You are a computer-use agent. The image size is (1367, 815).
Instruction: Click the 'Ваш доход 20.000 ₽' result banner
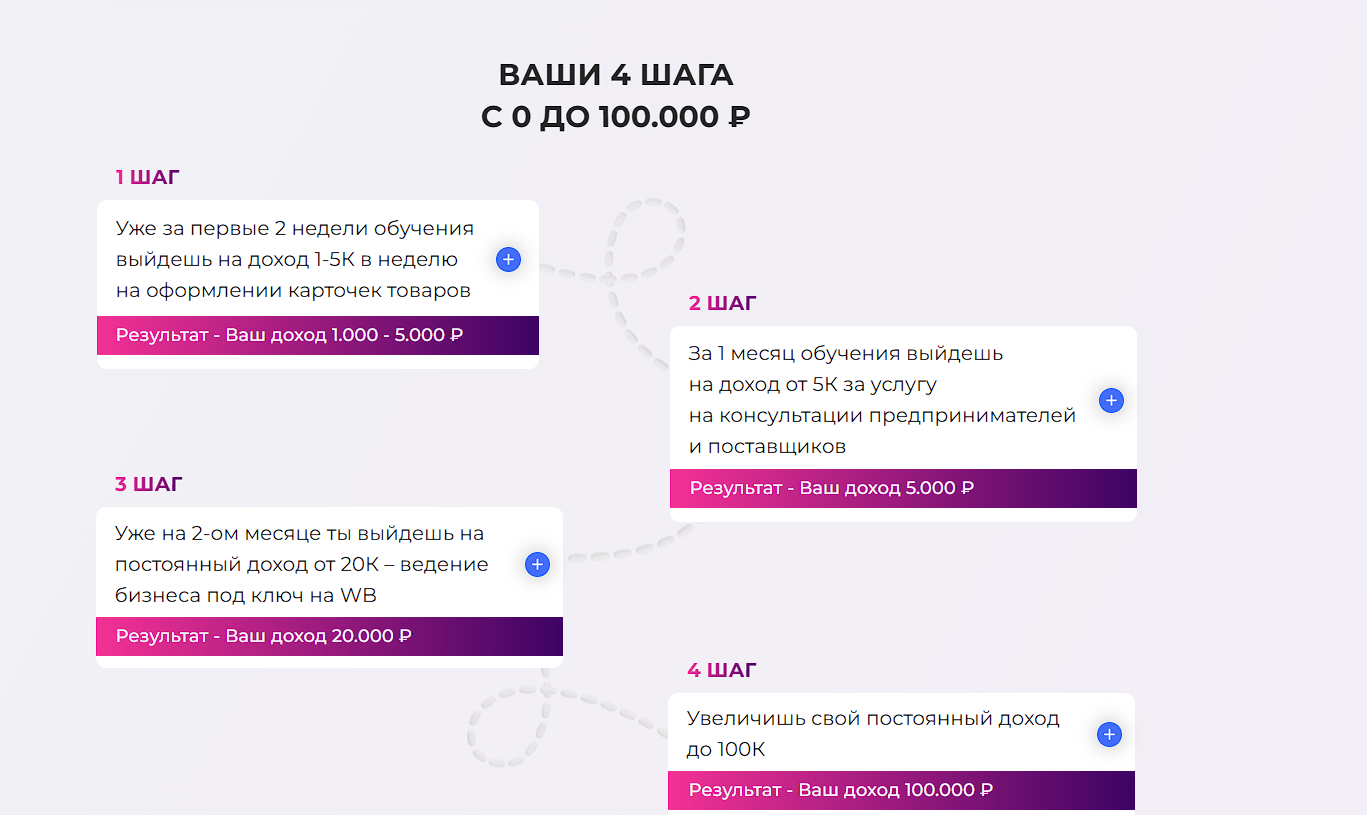tap(328, 636)
